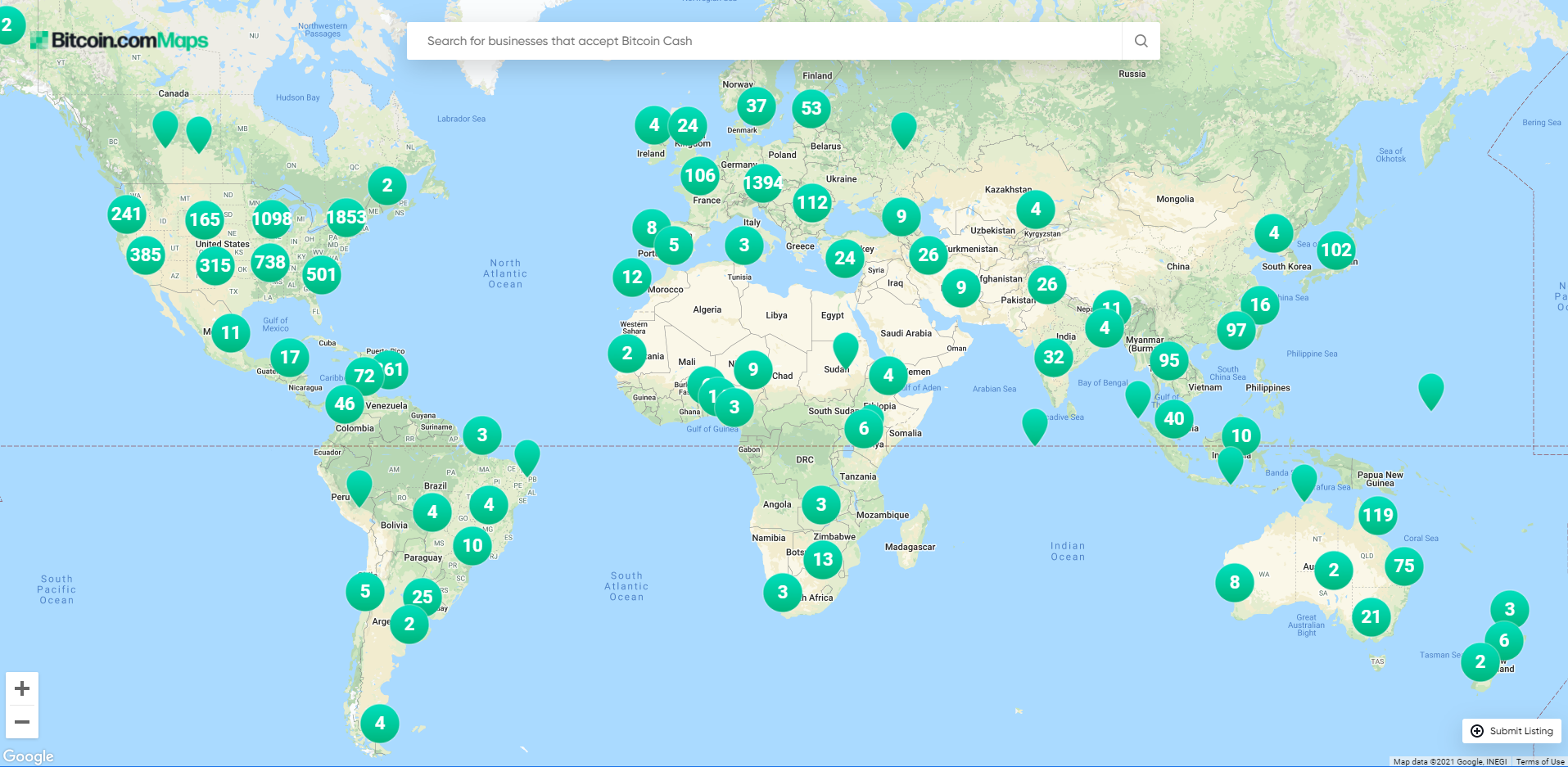Open the 97 cluster marker
Viewport: 1568px width, 767px height.
1236,331
